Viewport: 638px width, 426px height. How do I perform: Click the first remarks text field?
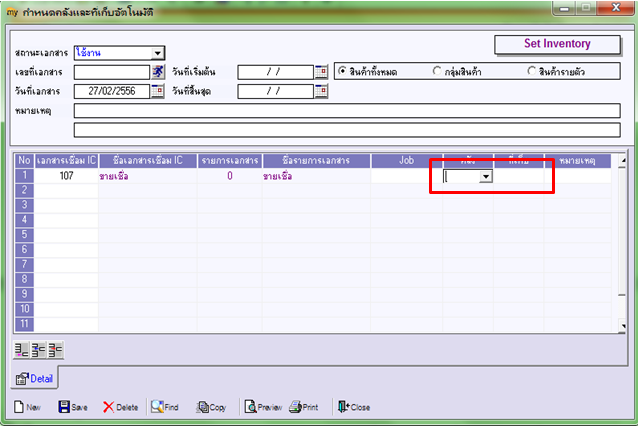(x=347, y=111)
